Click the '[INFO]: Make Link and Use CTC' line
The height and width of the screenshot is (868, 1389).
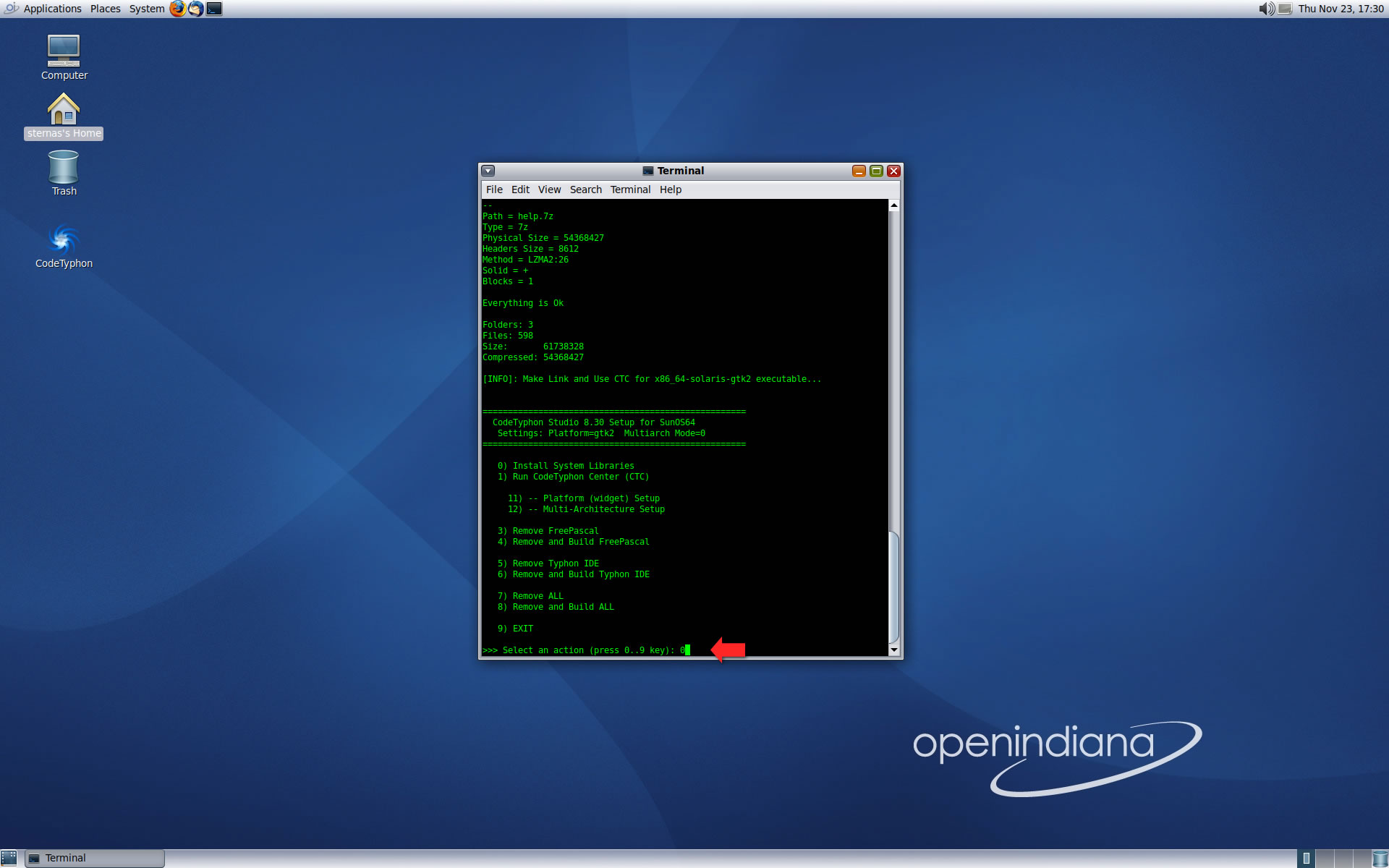[652, 379]
